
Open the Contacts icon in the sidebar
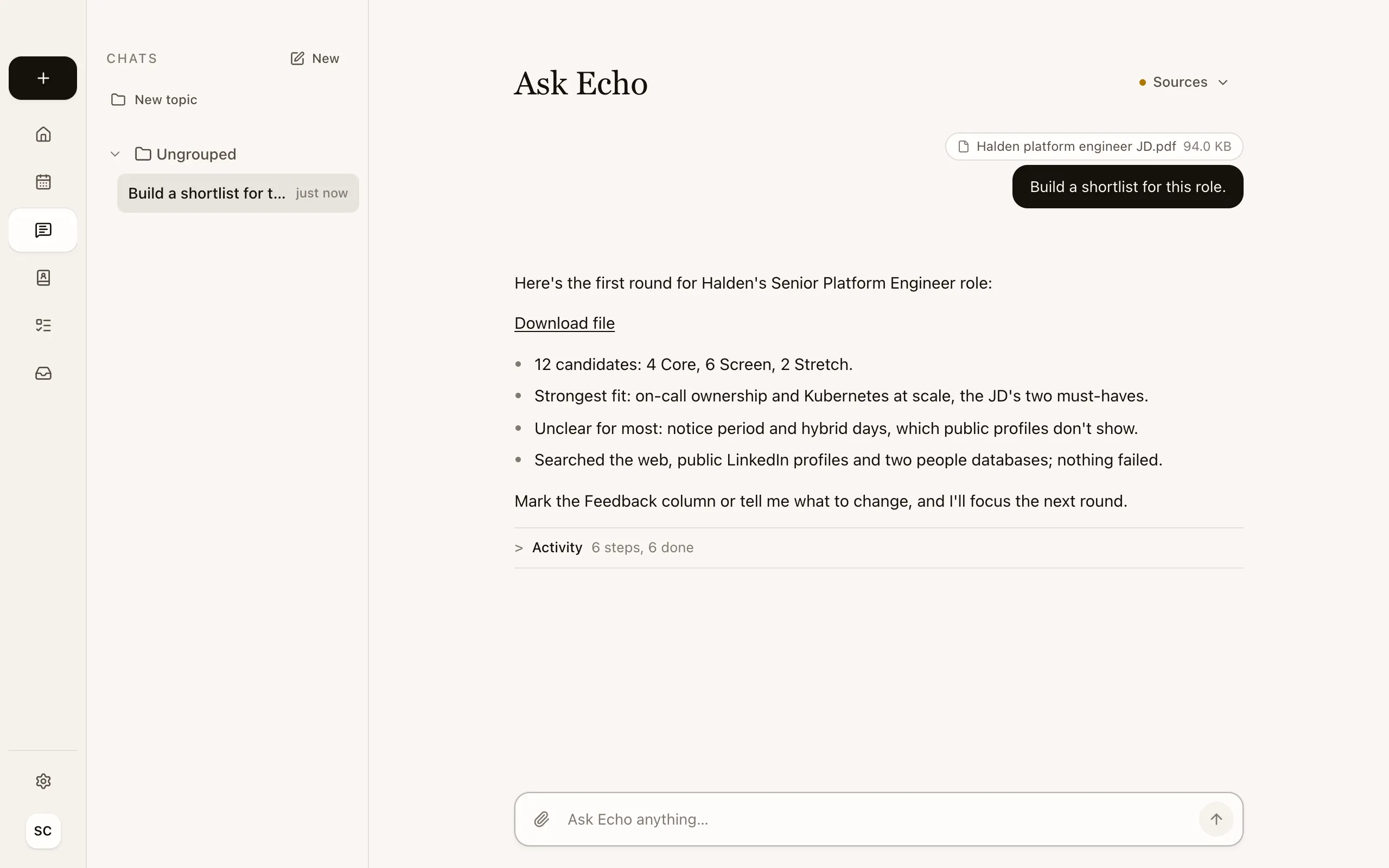point(43,278)
